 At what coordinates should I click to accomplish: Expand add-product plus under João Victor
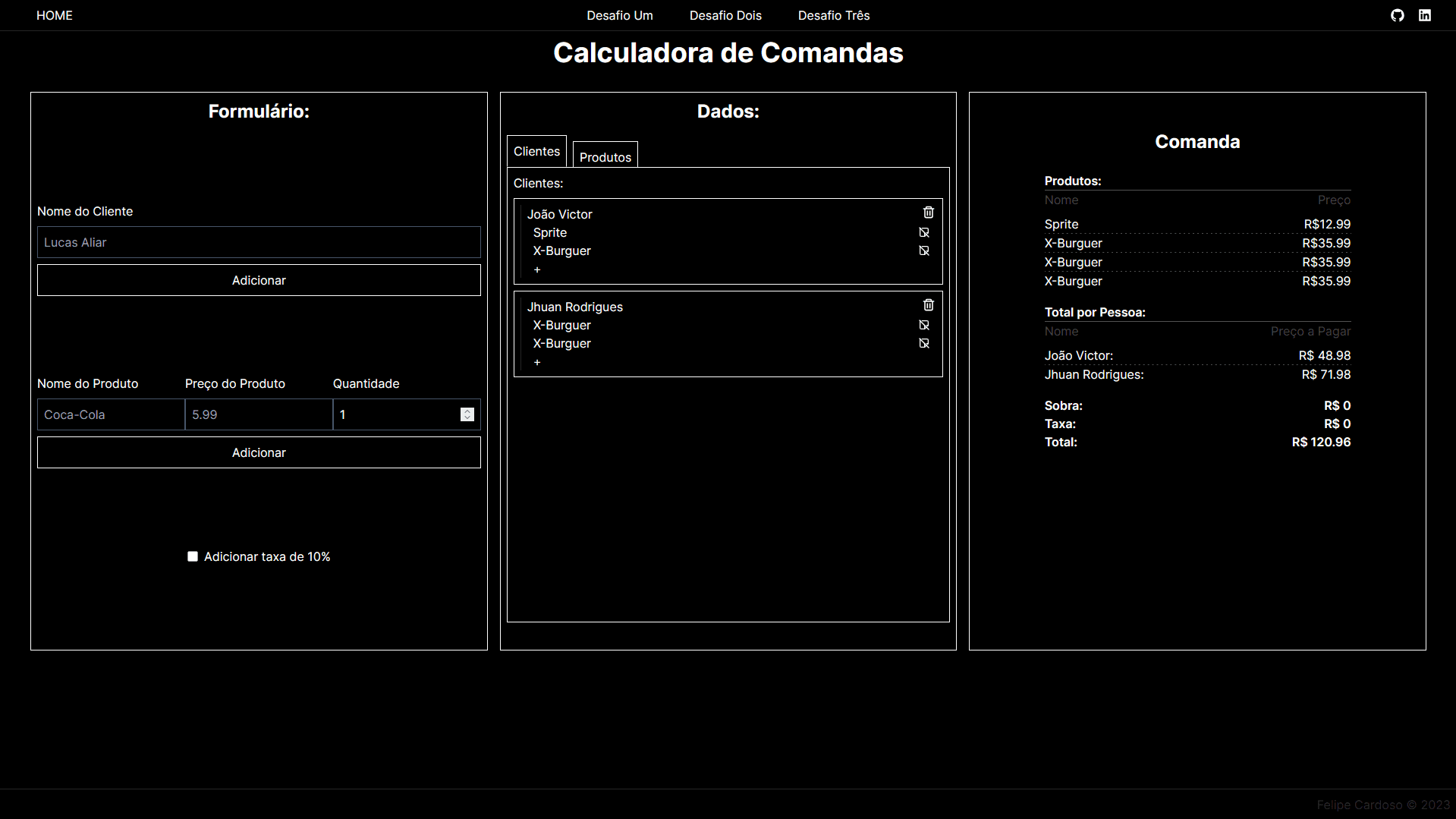click(537, 270)
